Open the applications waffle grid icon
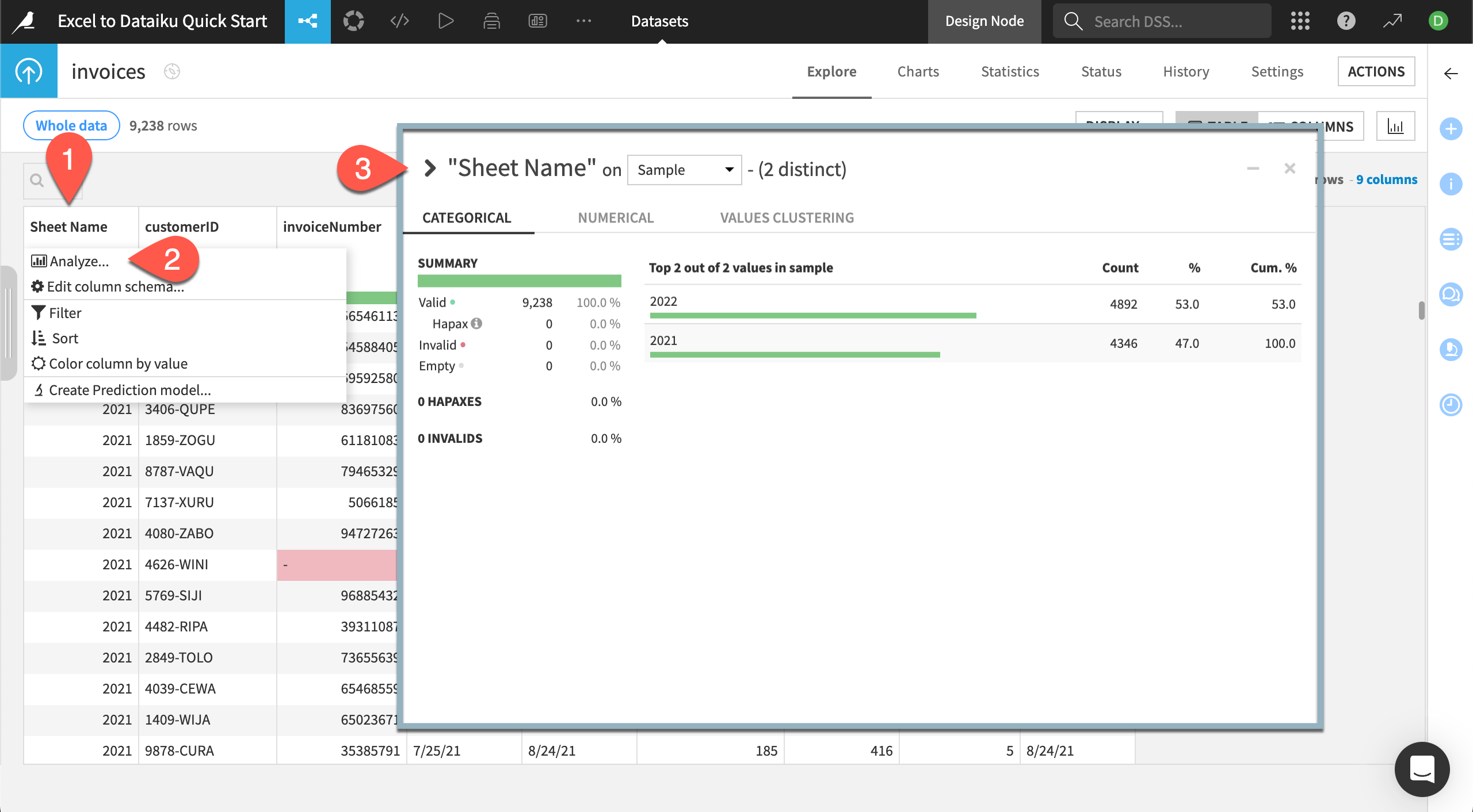 click(x=1300, y=21)
